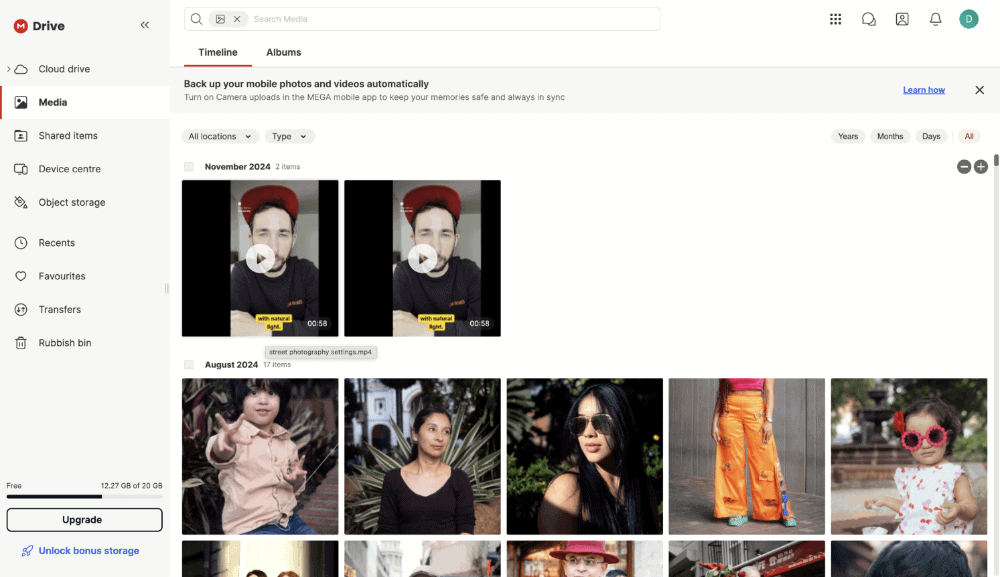The height and width of the screenshot is (577, 1000).
Task: Open the chat icon in header
Action: click(869, 19)
